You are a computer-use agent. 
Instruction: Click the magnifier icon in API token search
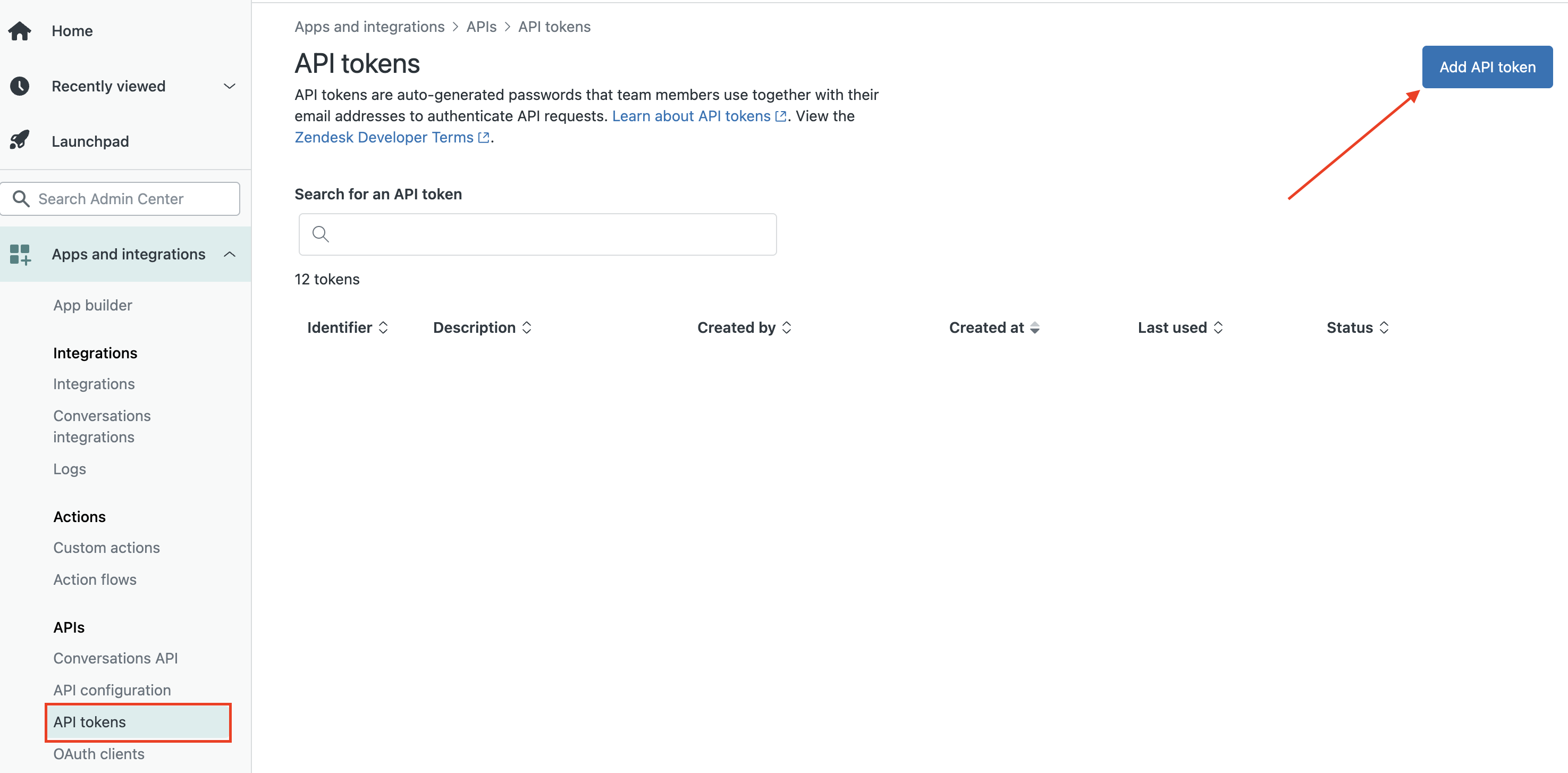click(x=320, y=234)
